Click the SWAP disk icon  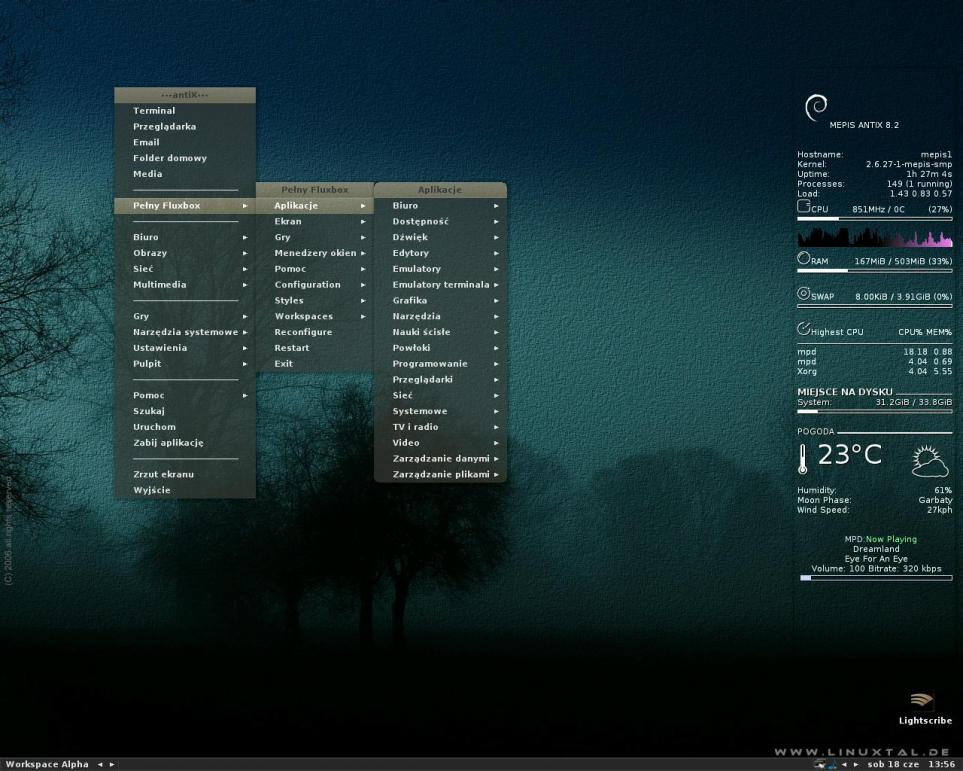[803, 294]
